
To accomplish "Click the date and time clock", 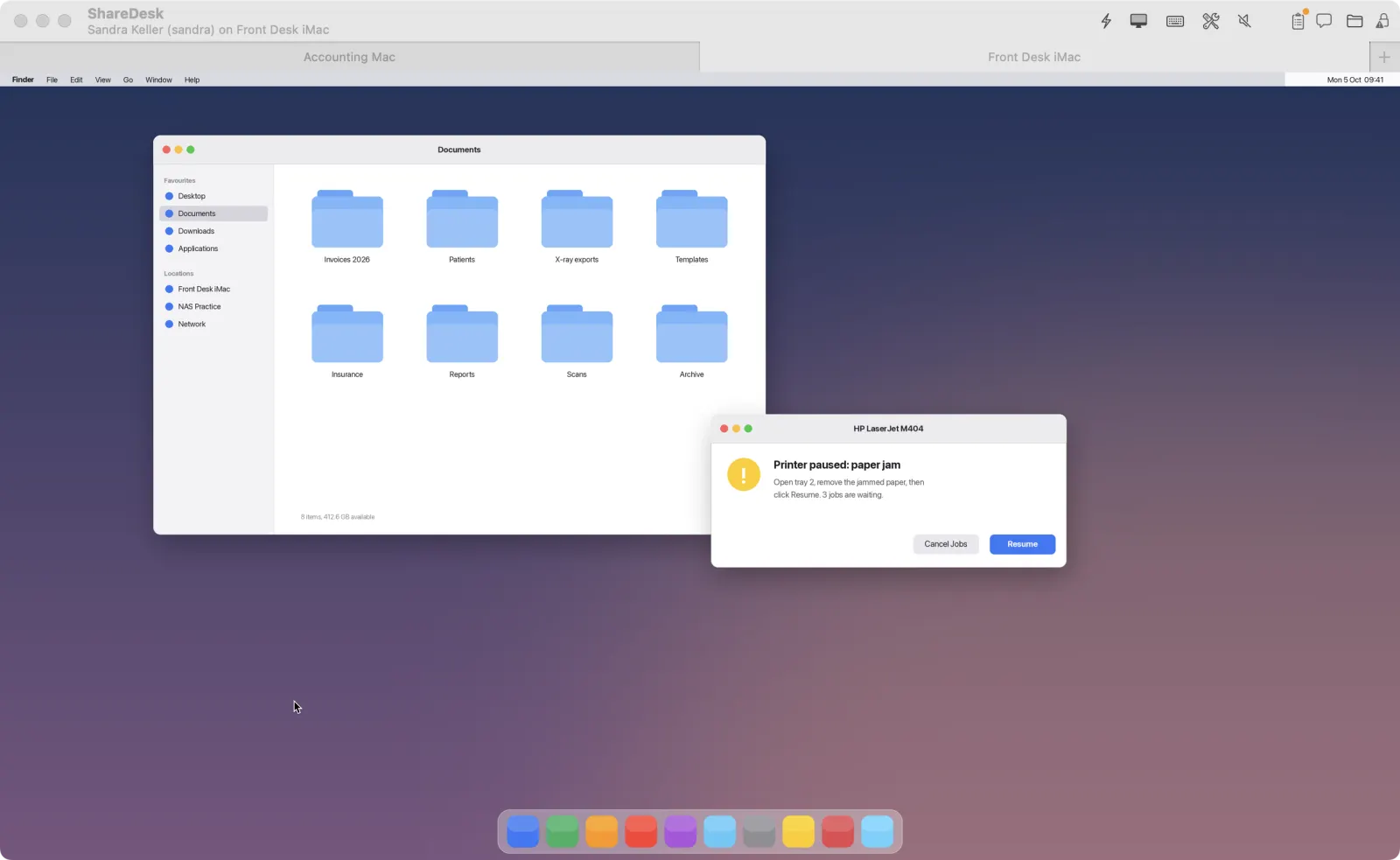I will point(1354,80).
